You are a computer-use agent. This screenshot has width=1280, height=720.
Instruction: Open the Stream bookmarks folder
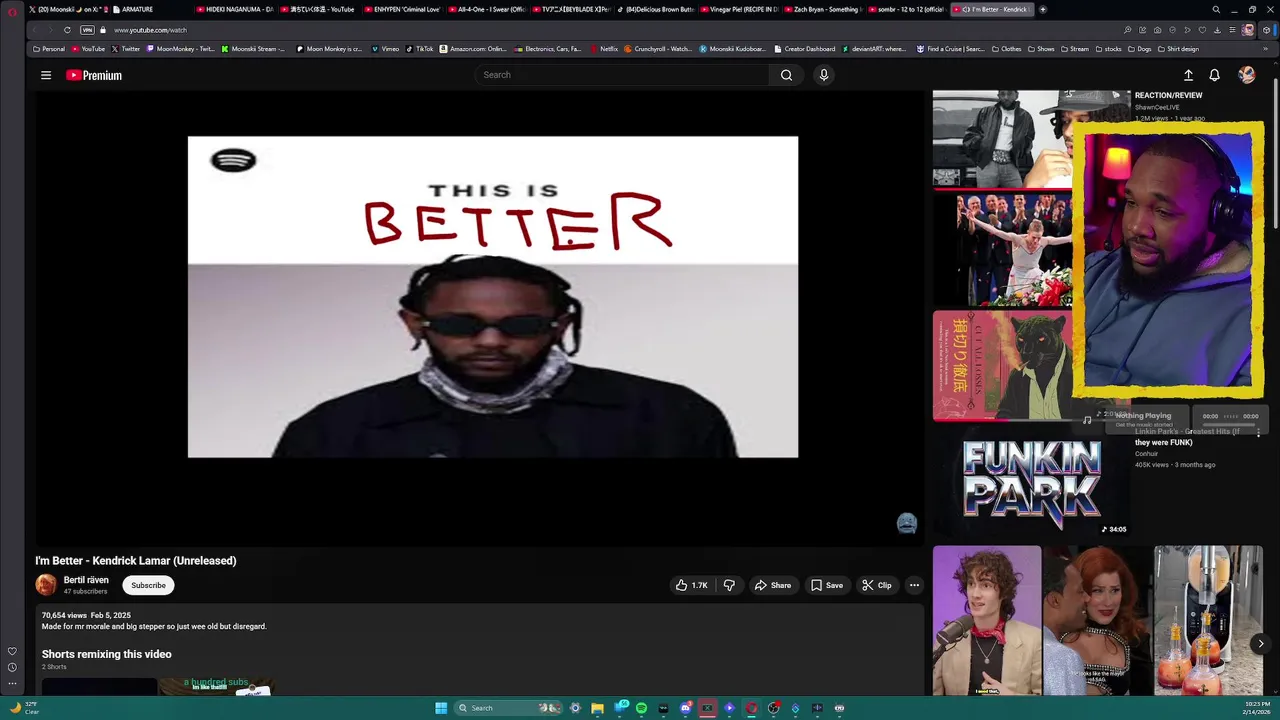(x=1074, y=49)
